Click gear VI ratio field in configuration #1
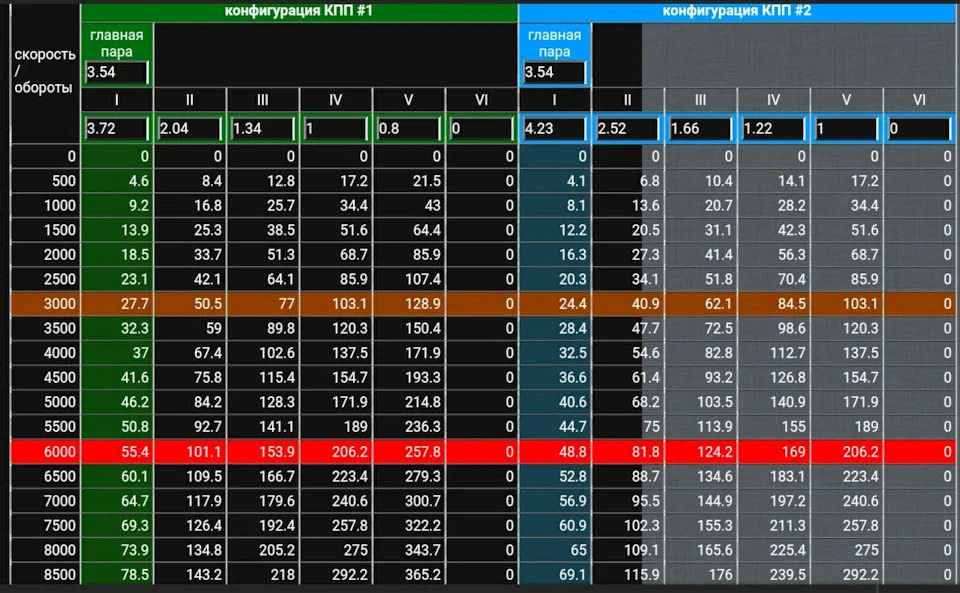Image resolution: width=960 pixels, height=593 pixels. [x=481, y=129]
